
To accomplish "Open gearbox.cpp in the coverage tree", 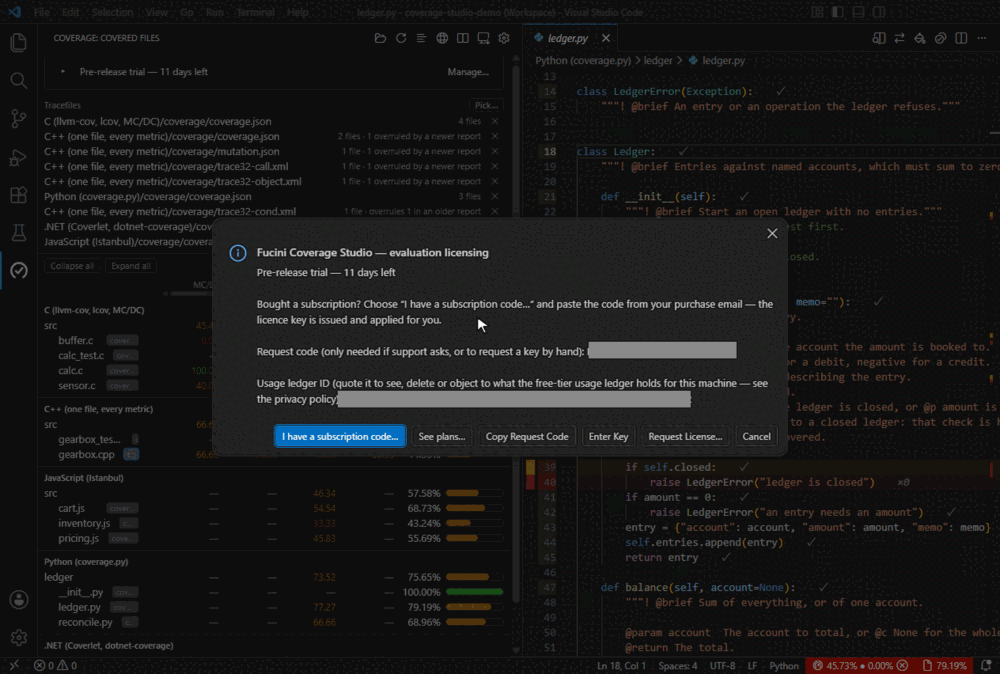I will 86,455.
